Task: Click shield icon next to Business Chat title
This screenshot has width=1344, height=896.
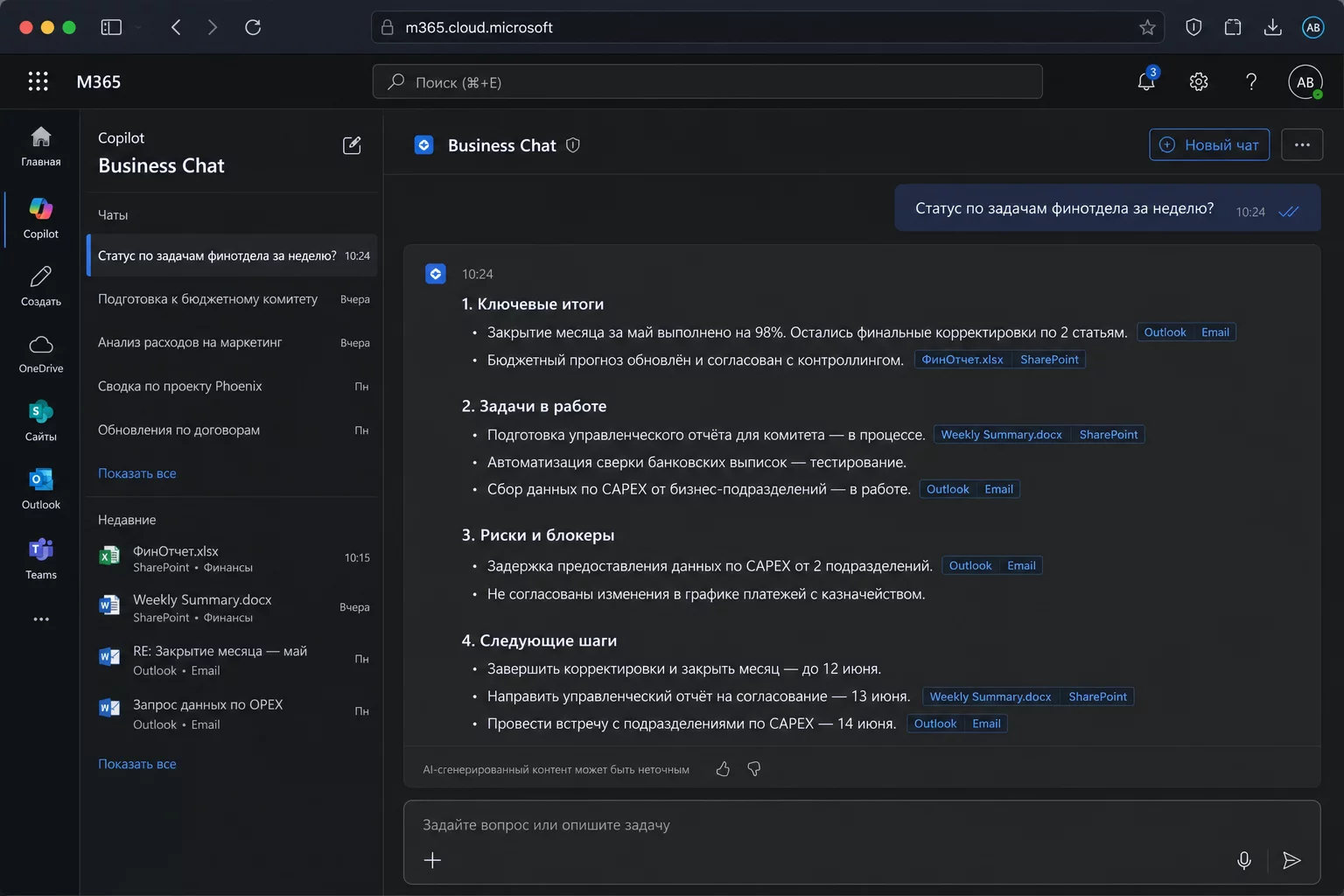Action: (x=573, y=145)
